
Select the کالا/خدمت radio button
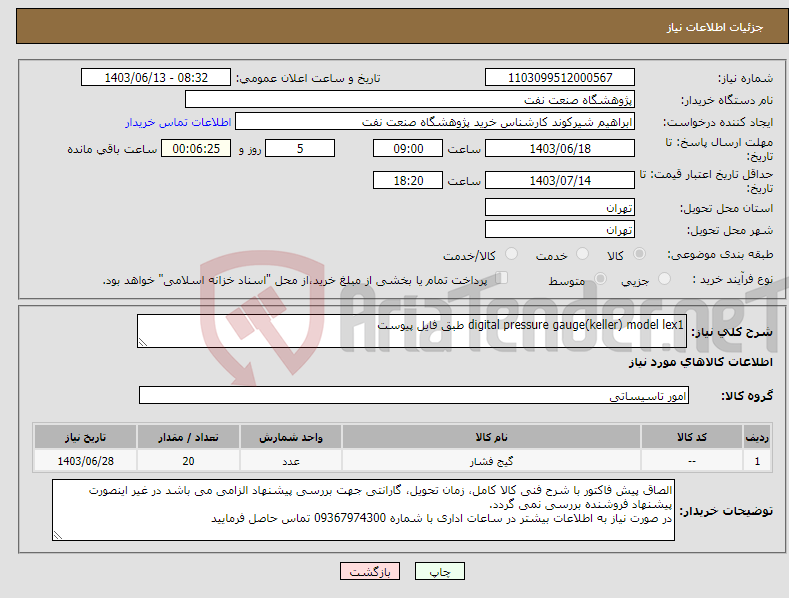[511, 254]
